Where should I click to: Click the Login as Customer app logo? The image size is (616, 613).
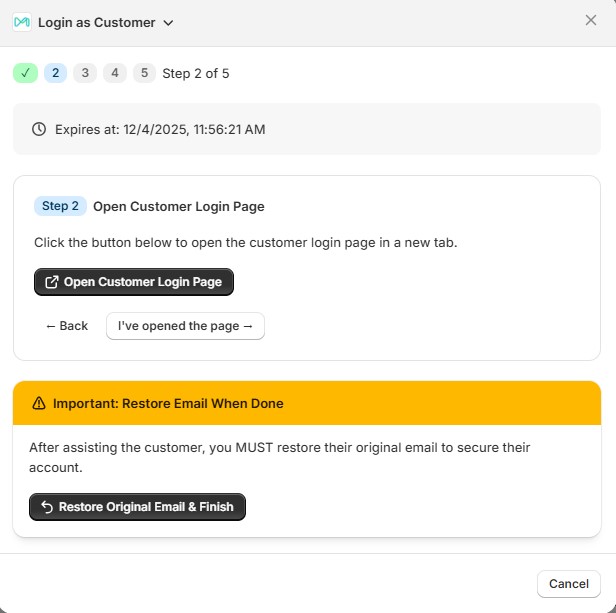pyautogui.click(x=22, y=22)
